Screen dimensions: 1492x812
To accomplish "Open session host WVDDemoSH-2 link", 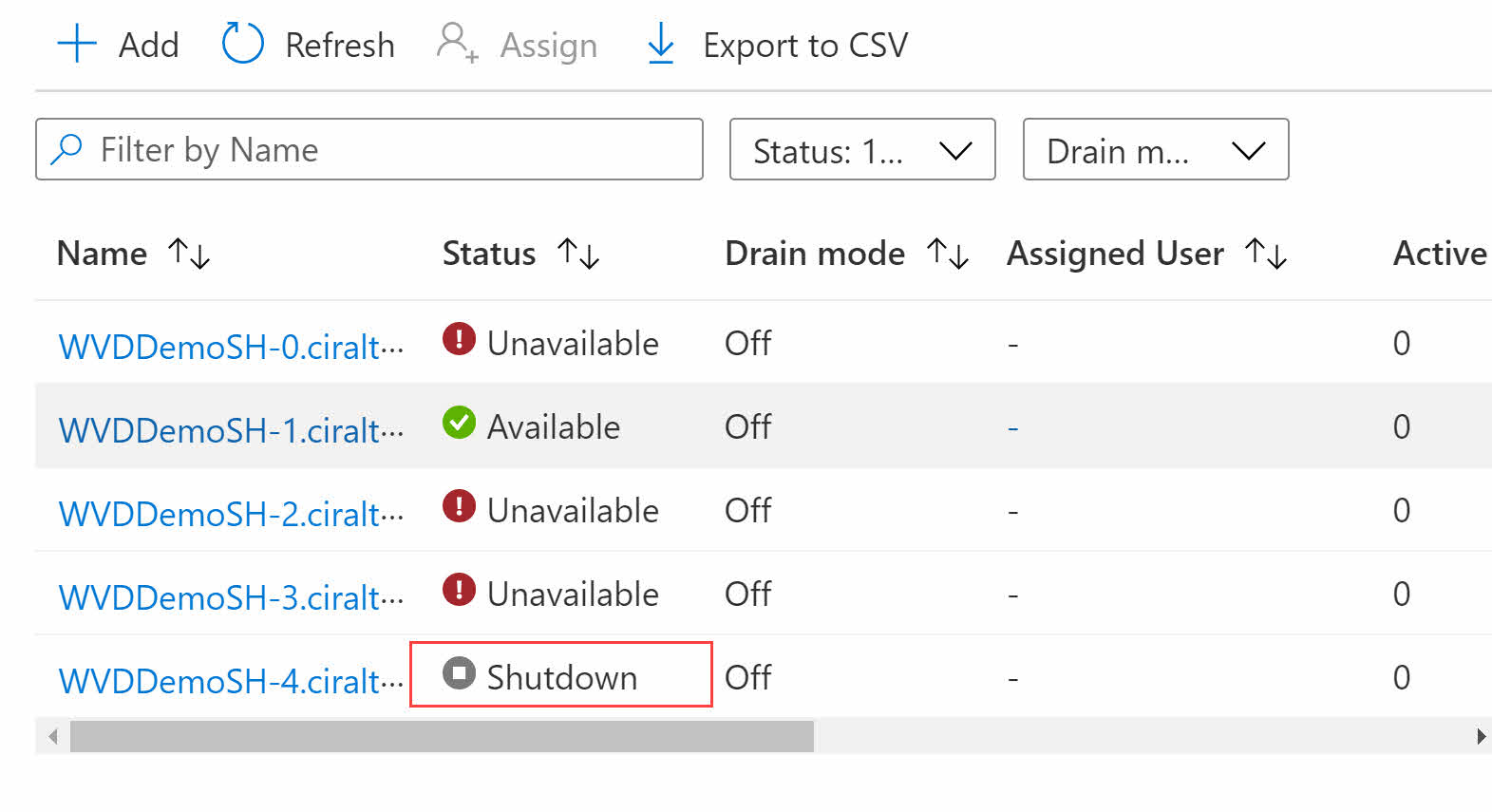I will [231, 514].
